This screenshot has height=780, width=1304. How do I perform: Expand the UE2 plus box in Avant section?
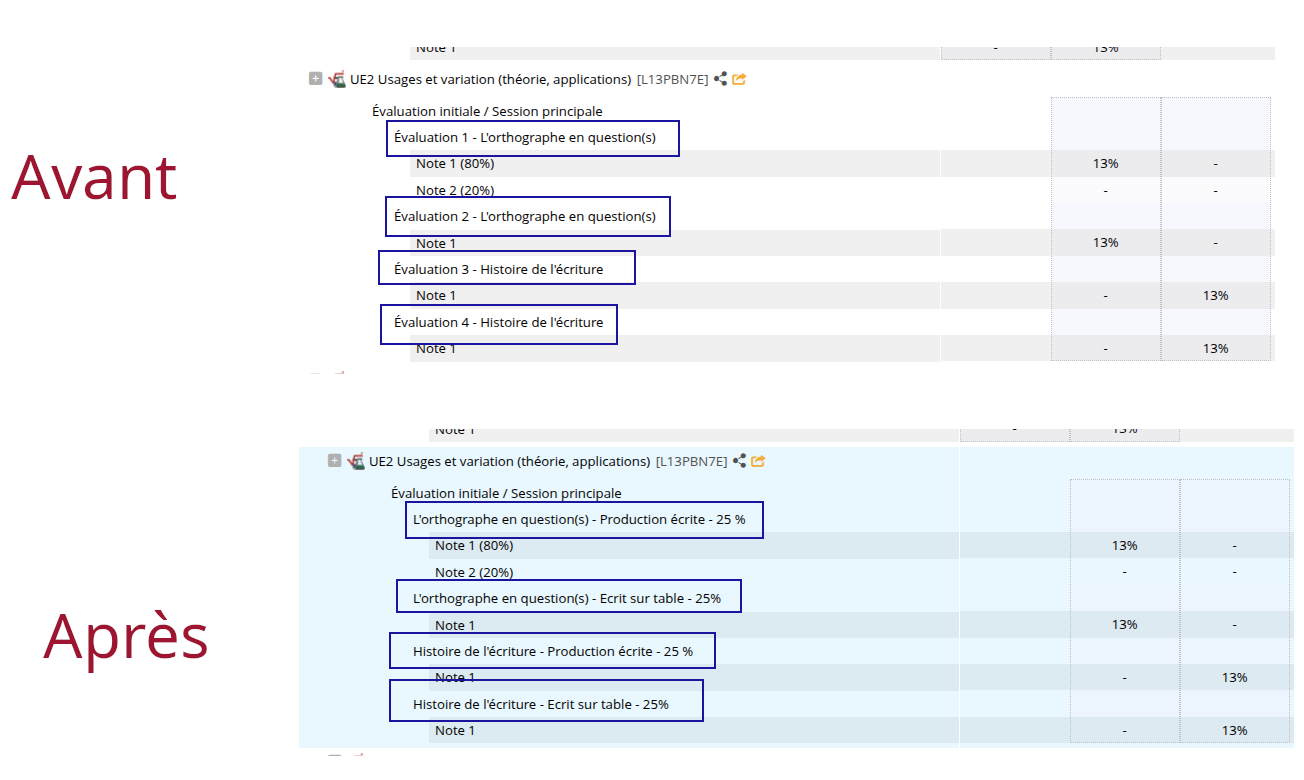[315, 78]
